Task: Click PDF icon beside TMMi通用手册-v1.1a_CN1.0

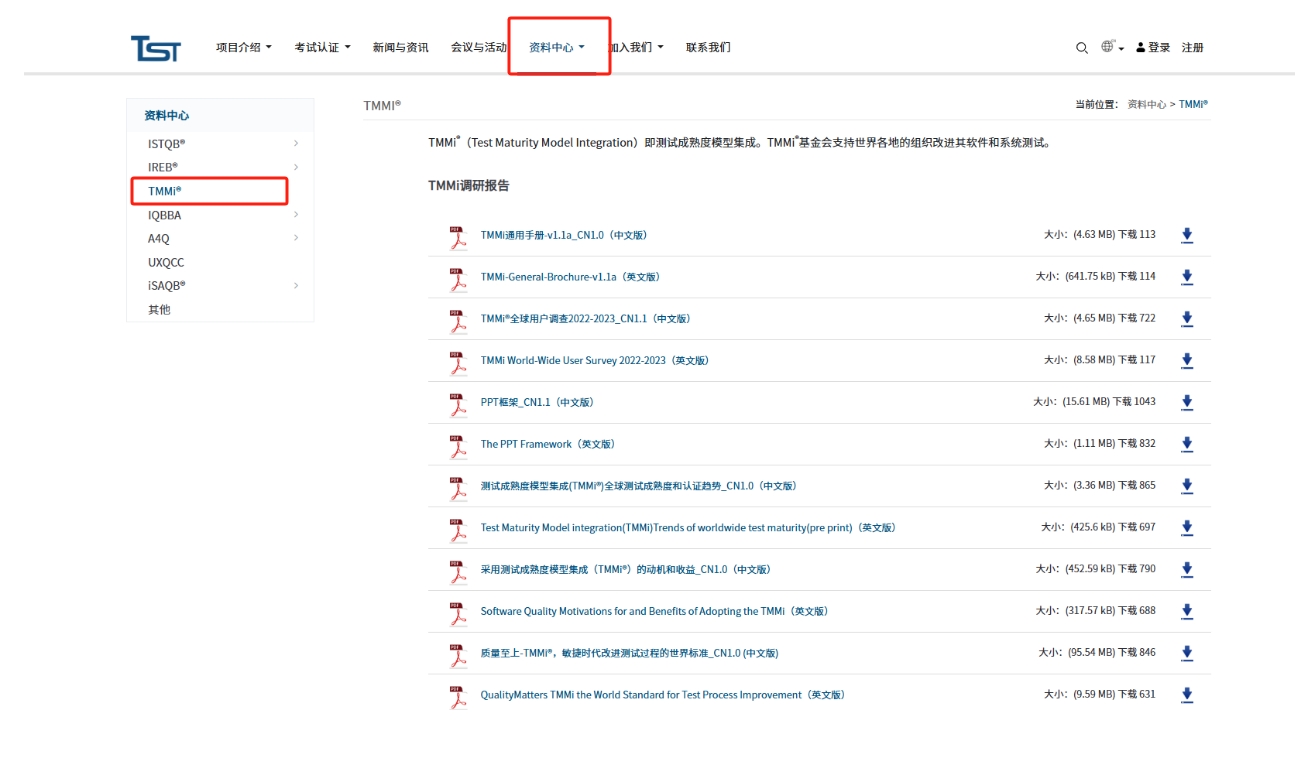Action: click(x=458, y=237)
